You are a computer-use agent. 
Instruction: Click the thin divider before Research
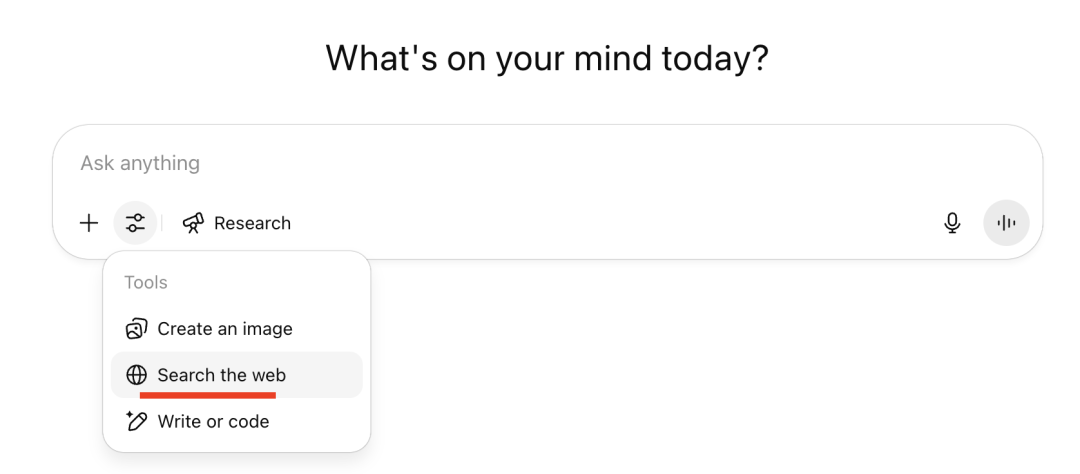point(162,223)
